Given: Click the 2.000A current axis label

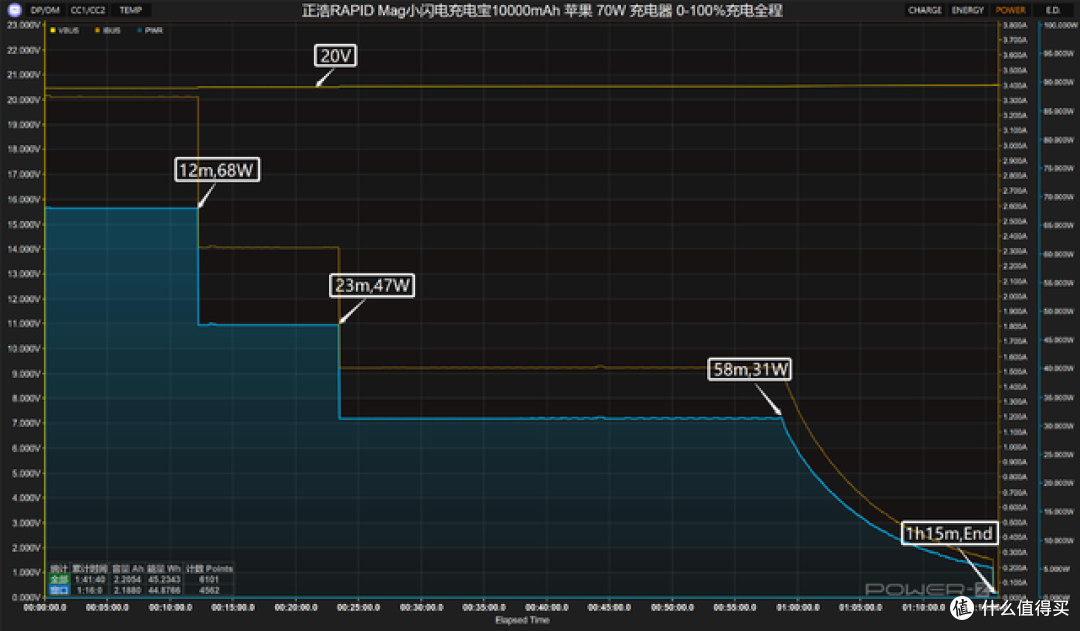Looking at the screenshot, I should tap(1015, 296).
